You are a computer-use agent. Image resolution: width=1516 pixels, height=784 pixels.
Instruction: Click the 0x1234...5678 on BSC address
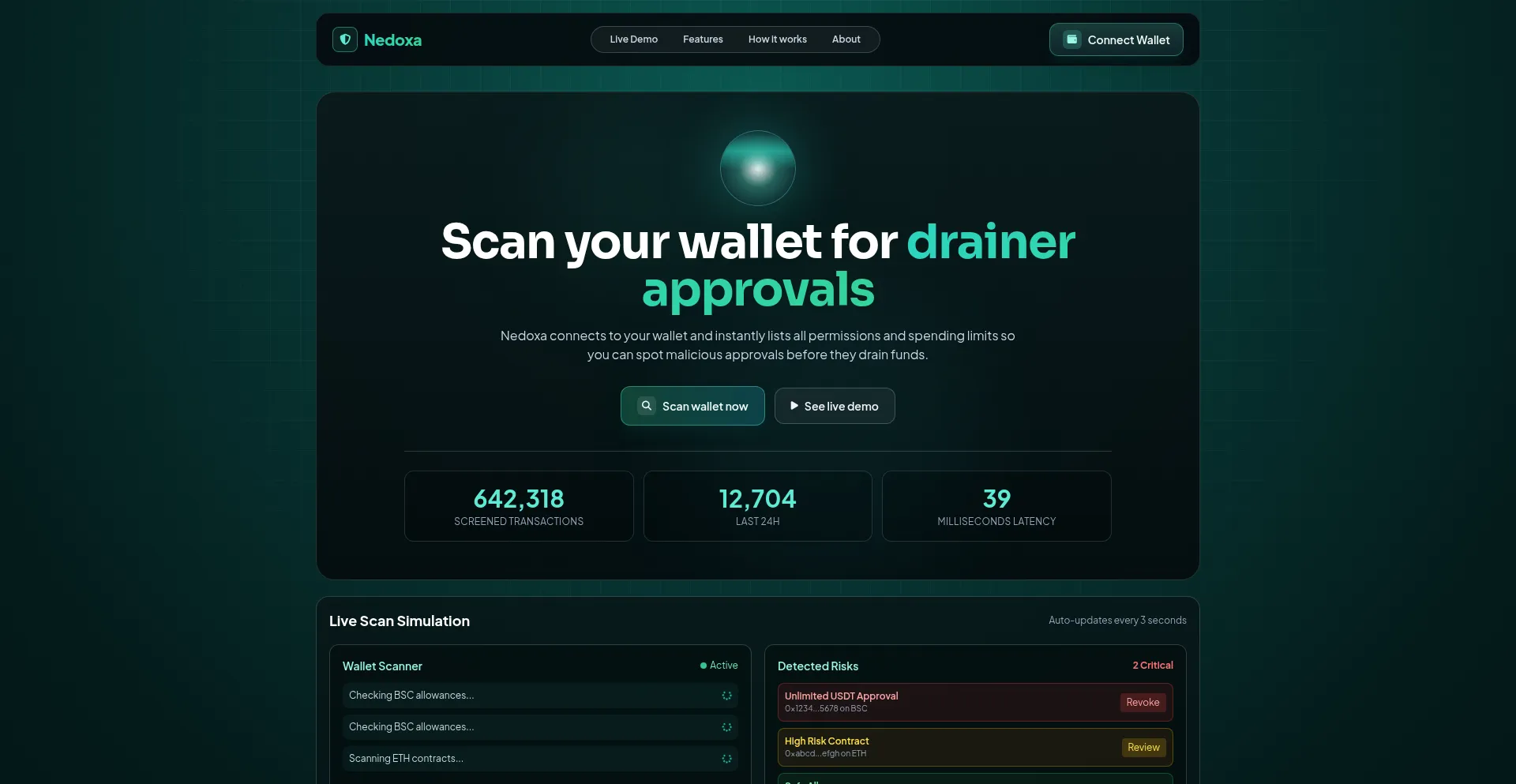coord(826,709)
